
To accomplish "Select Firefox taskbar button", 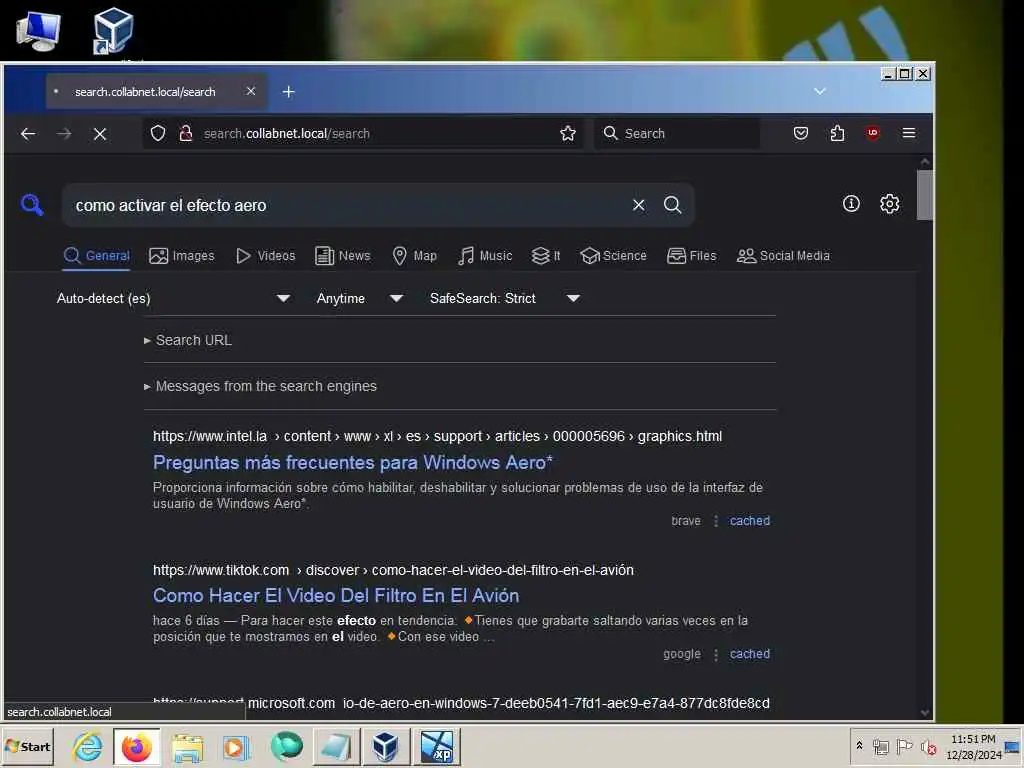I will (x=136, y=746).
